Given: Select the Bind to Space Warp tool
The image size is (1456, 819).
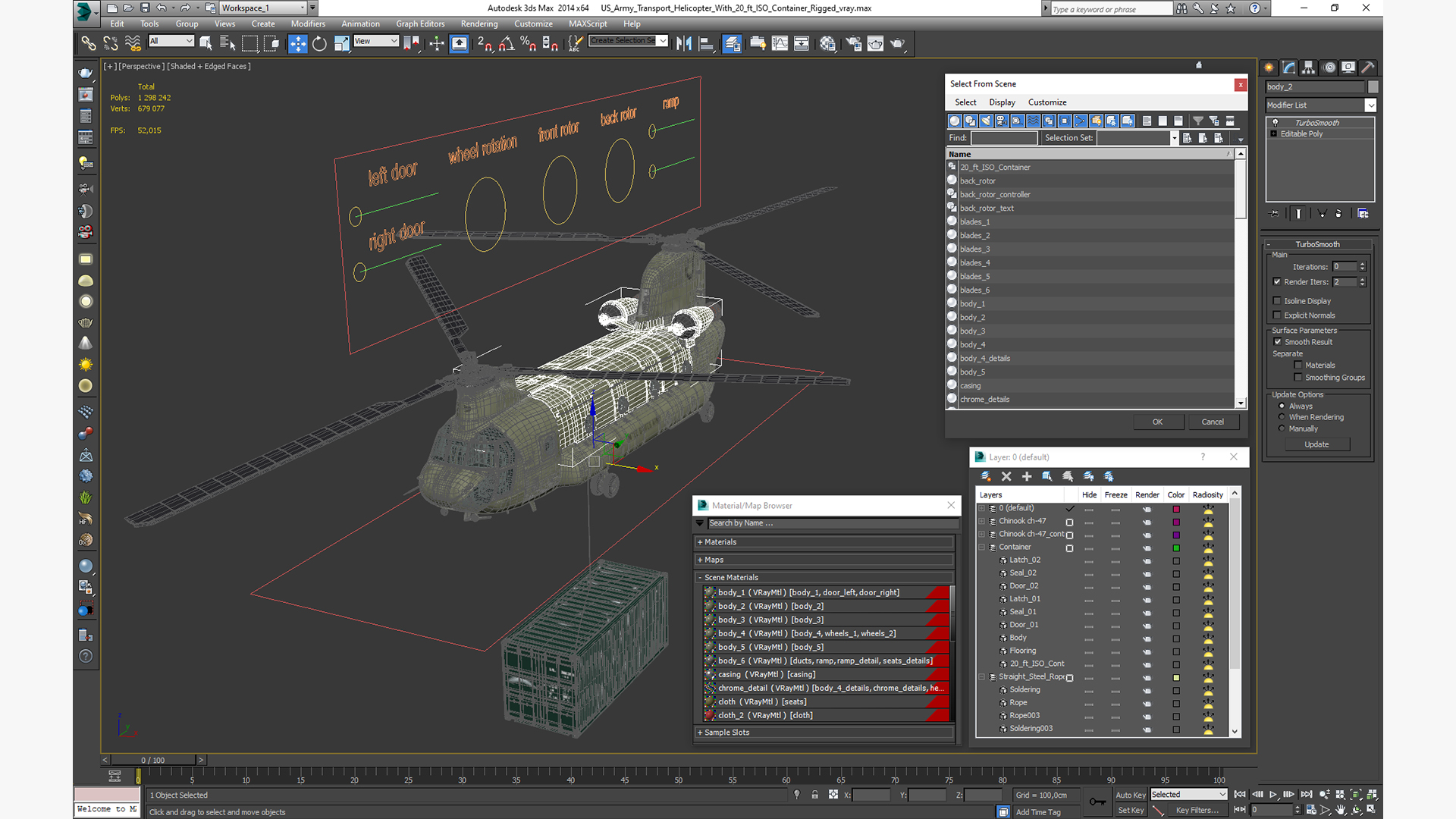Looking at the screenshot, I should [133, 43].
